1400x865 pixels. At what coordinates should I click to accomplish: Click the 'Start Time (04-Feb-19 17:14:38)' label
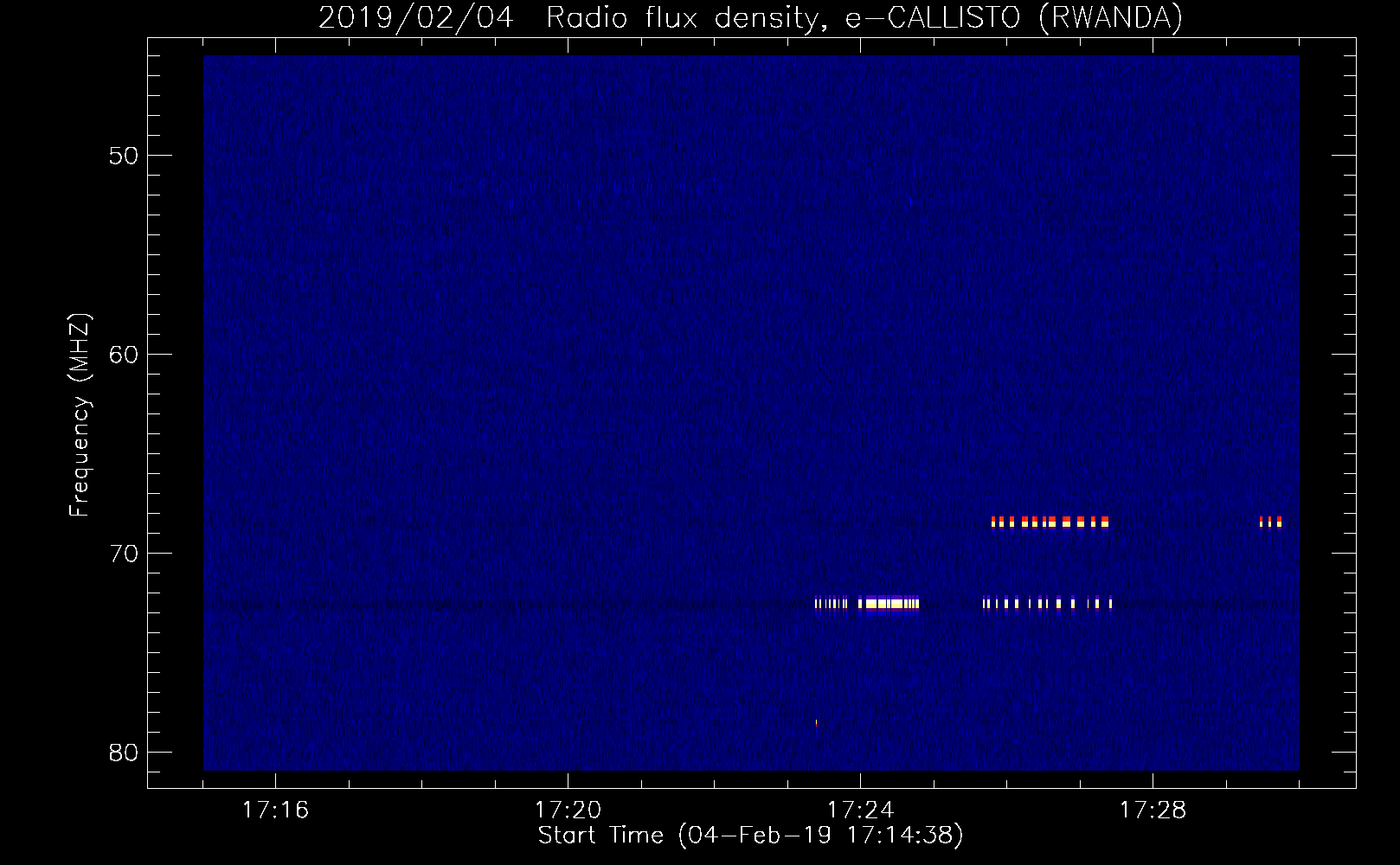750,836
